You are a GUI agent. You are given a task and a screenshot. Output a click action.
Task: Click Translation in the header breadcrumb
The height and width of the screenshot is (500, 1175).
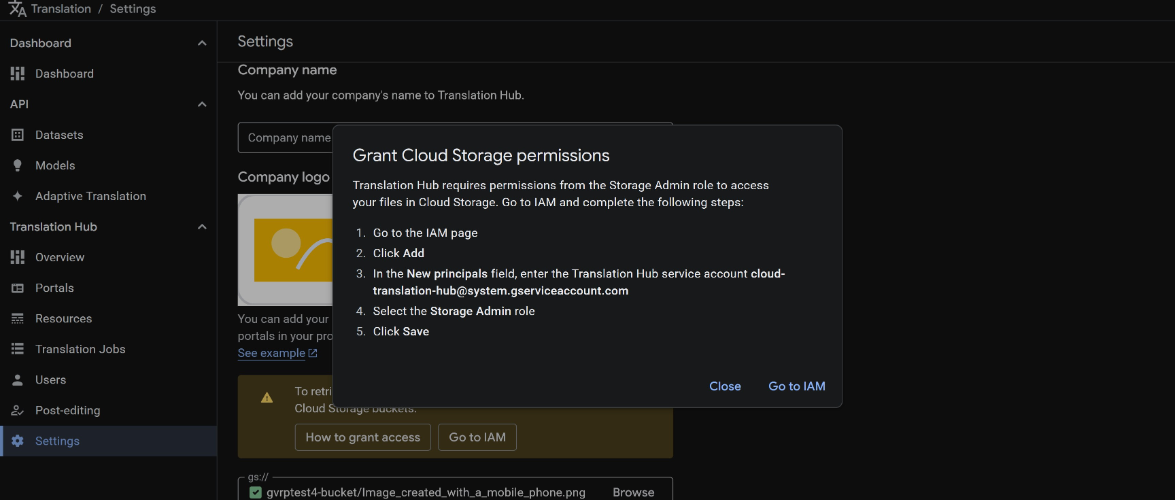click(61, 9)
